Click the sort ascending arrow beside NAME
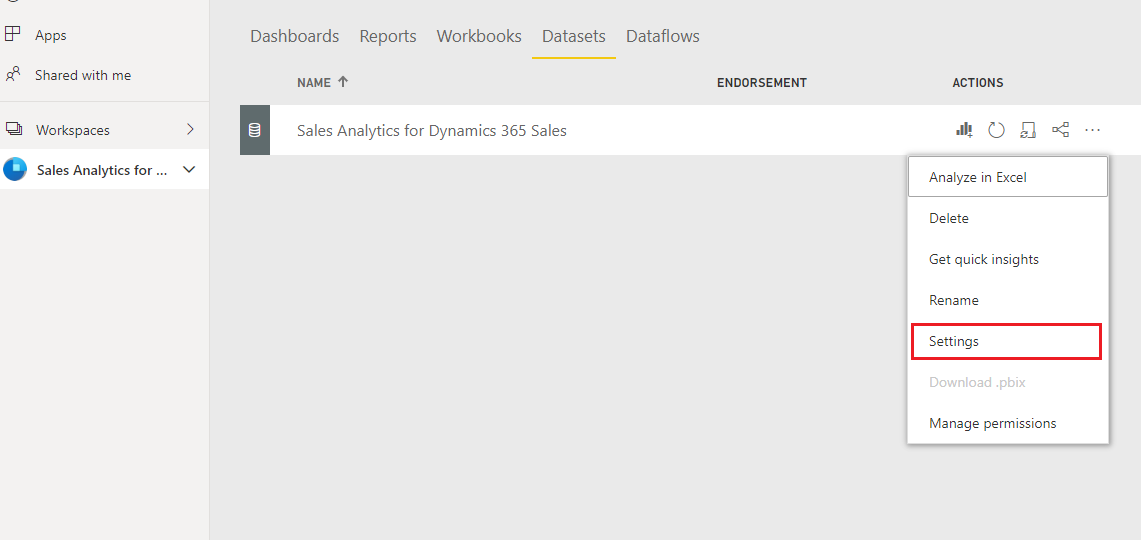The height and width of the screenshot is (540, 1141). pos(343,82)
